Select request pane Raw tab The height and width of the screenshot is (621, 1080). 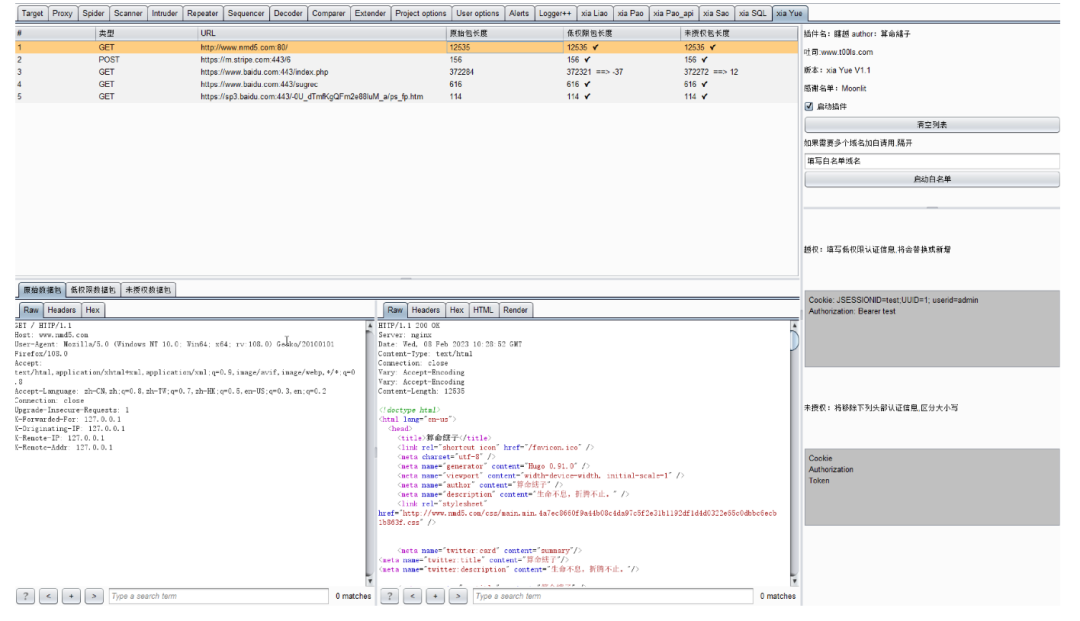[31, 310]
